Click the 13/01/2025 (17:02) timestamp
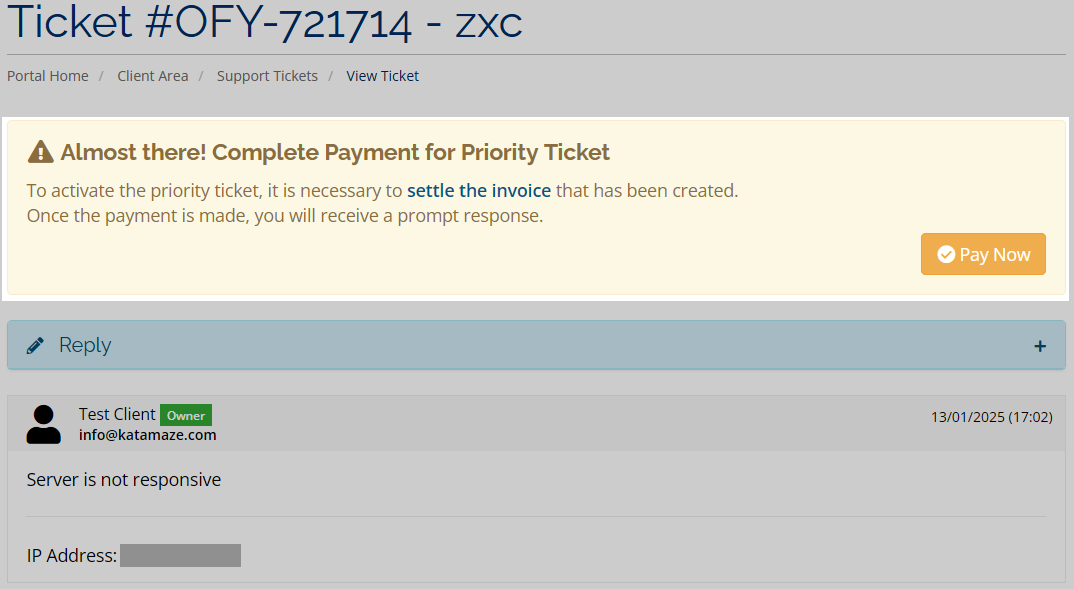1074x589 pixels. pyautogui.click(x=991, y=417)
